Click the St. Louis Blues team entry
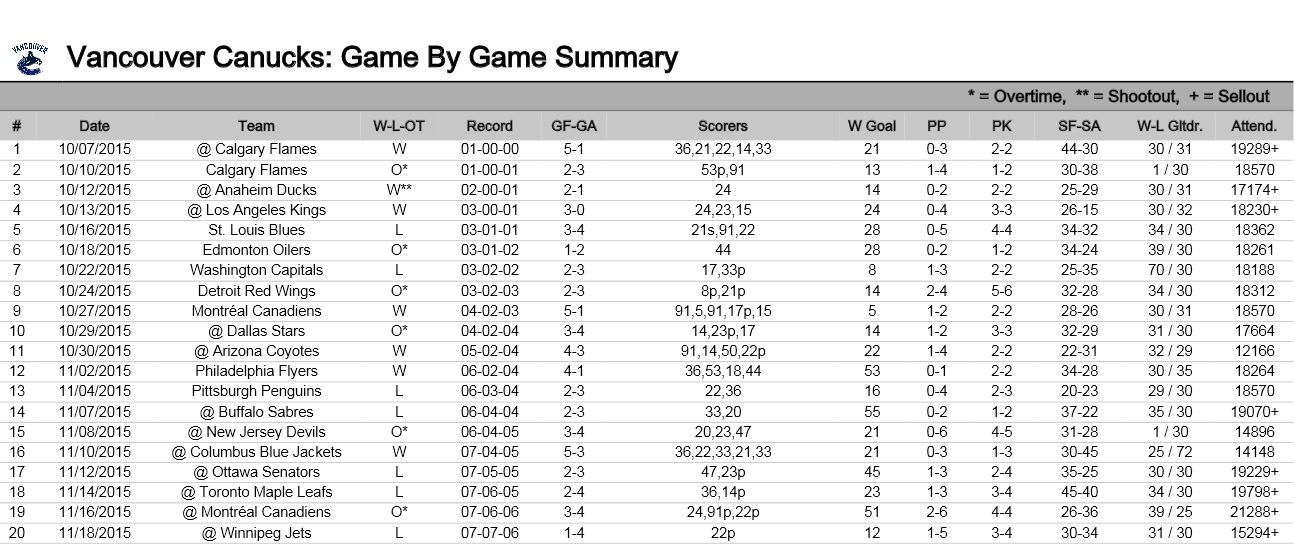The height and width of the screenshot is (547, 1295). (x=256, y=230)
